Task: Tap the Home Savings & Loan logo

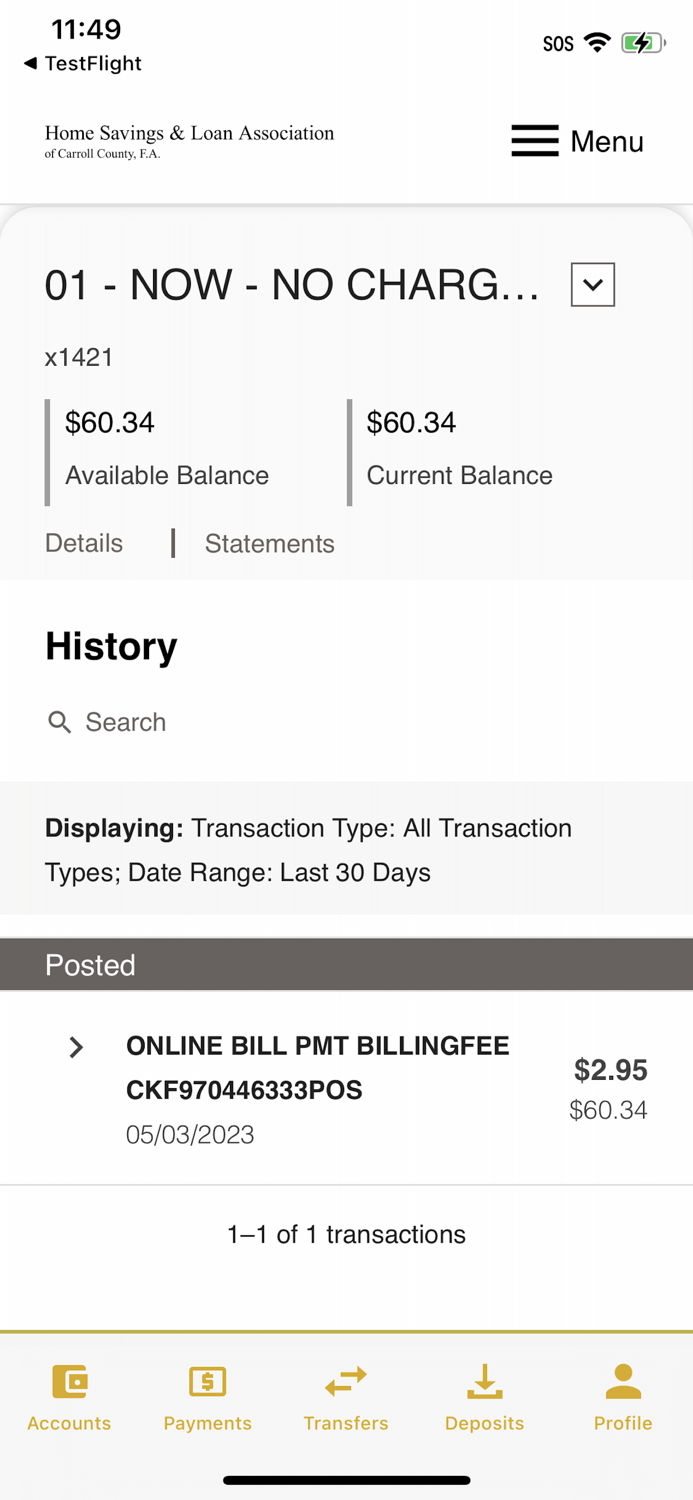Action: tap(189, 141)
